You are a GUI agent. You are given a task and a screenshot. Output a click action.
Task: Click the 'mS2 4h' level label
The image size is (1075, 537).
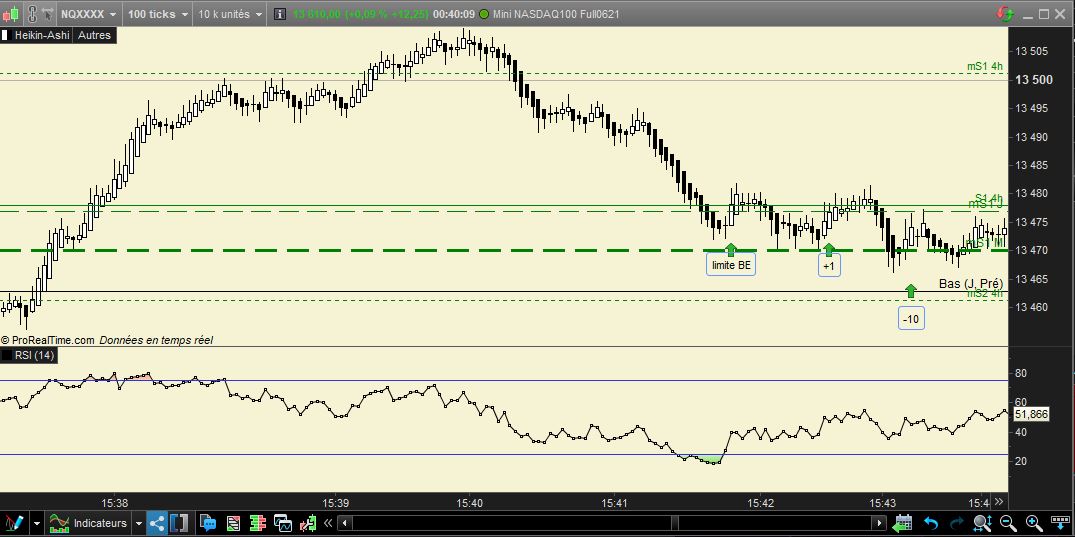click(985, 294)
